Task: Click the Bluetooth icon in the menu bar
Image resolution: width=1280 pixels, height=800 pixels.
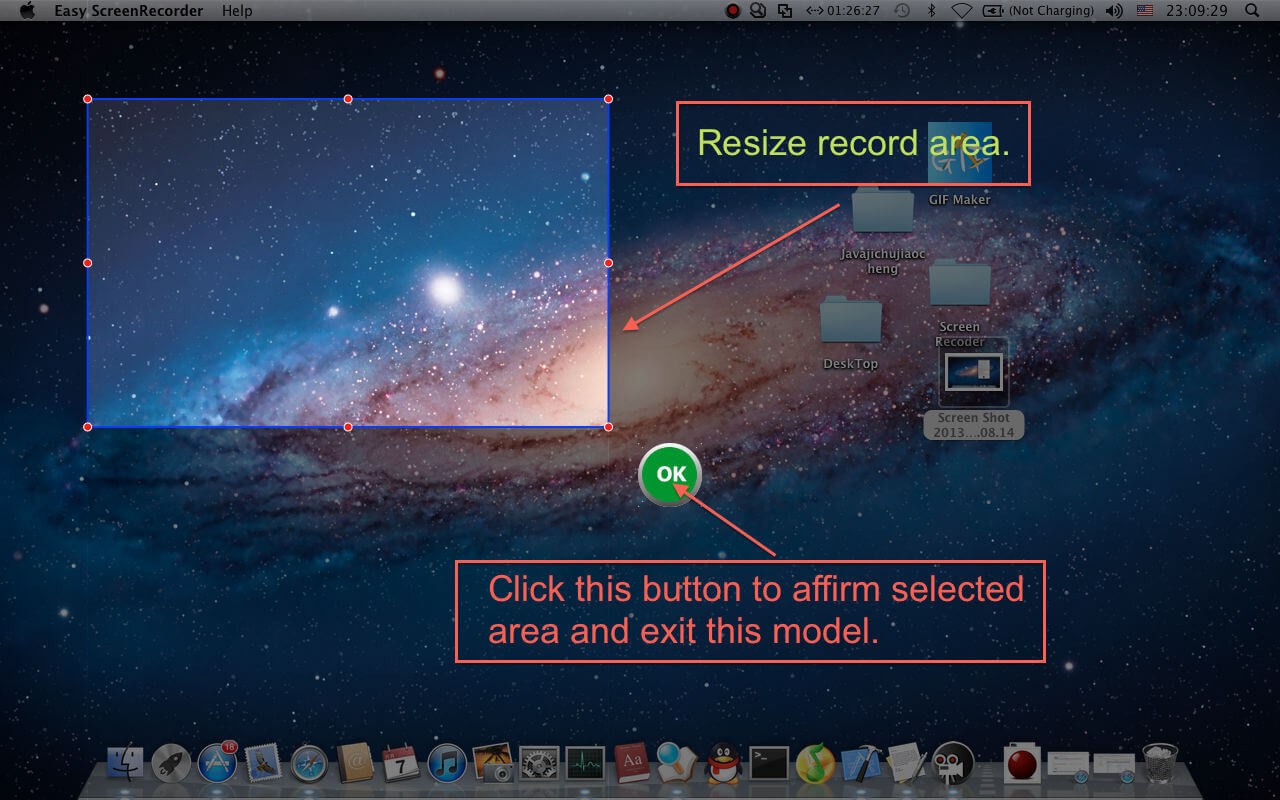Action: [x=932, y=10]
